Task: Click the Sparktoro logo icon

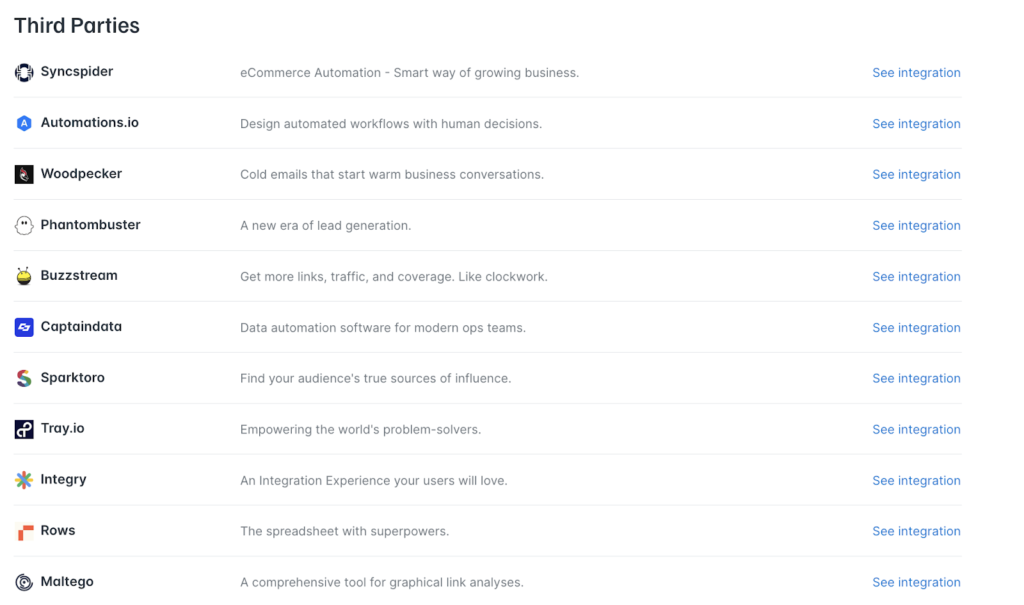Action: coord(22,378)
